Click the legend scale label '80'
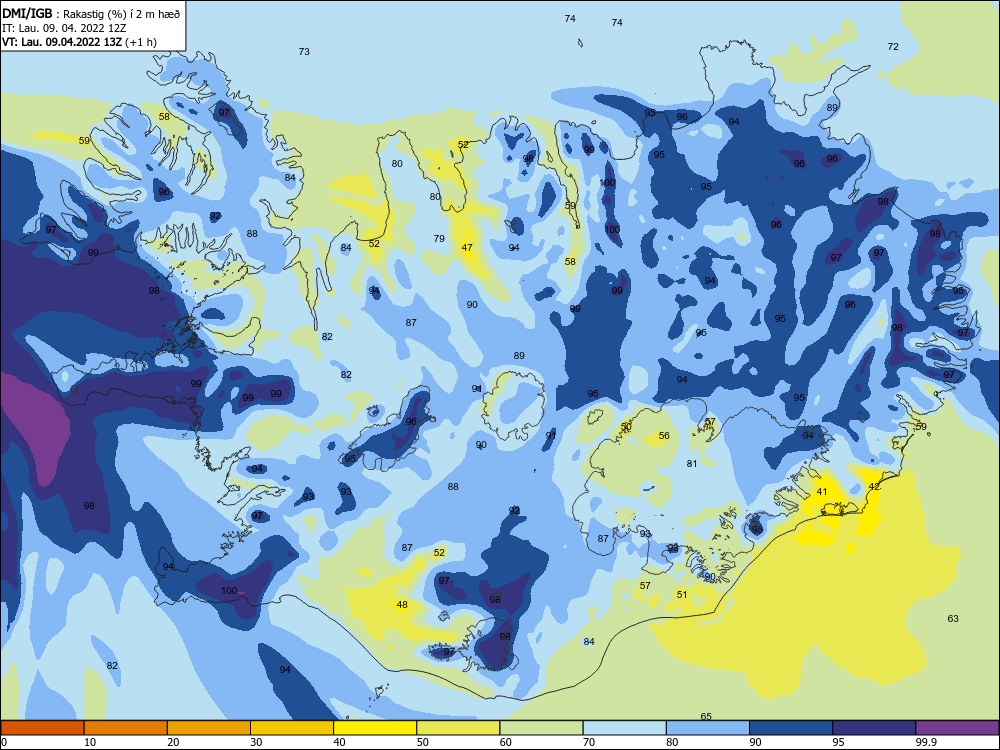Screen dimensions: 1000x750 (672, 742)
